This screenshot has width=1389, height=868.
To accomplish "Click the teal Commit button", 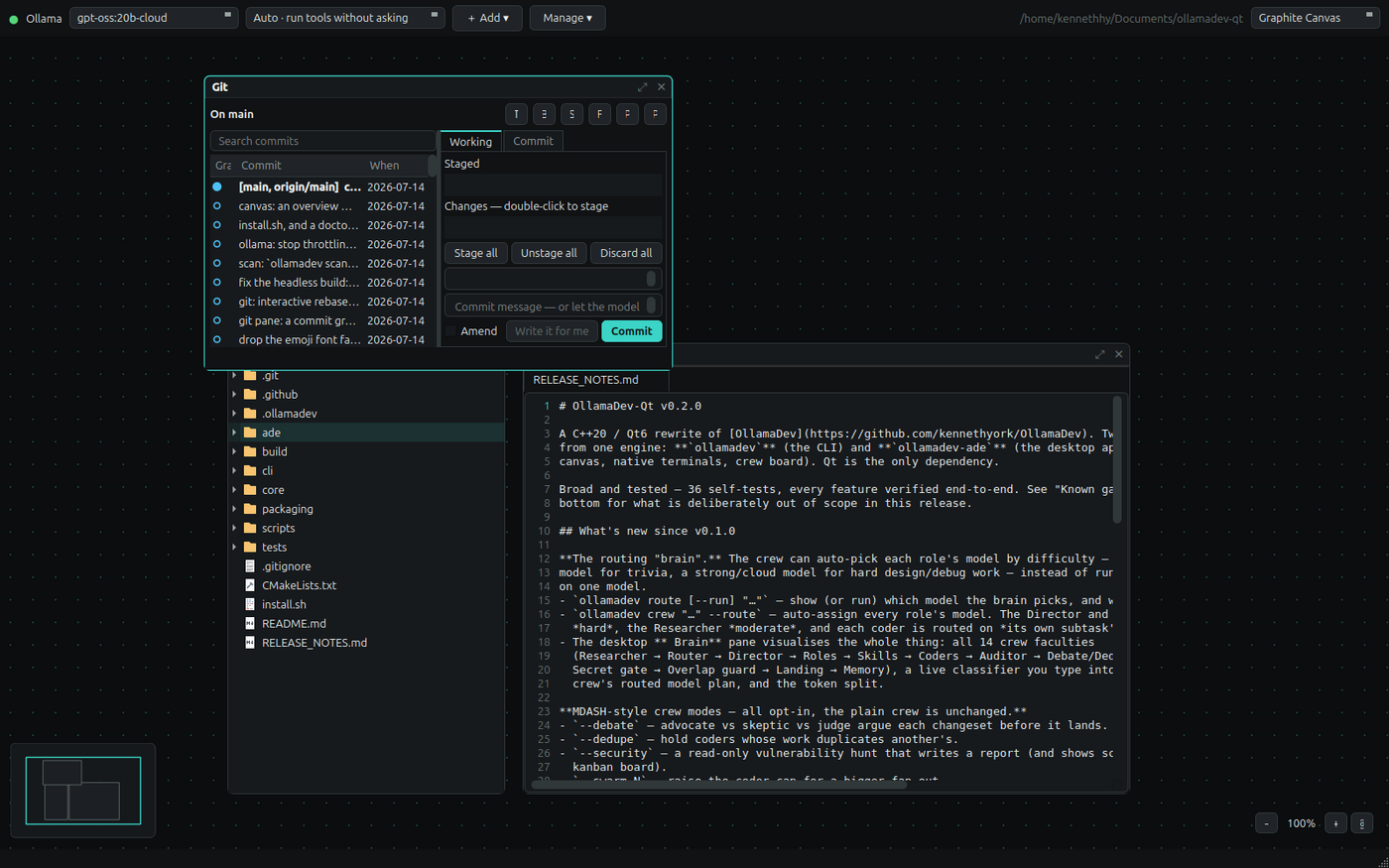I will (x=632, y=331).
